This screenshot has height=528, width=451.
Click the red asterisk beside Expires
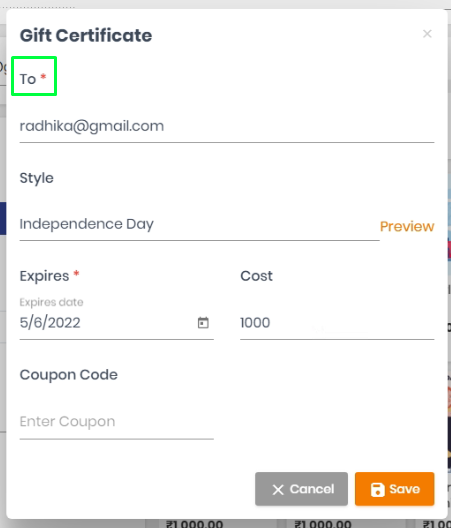pos(76,273)
